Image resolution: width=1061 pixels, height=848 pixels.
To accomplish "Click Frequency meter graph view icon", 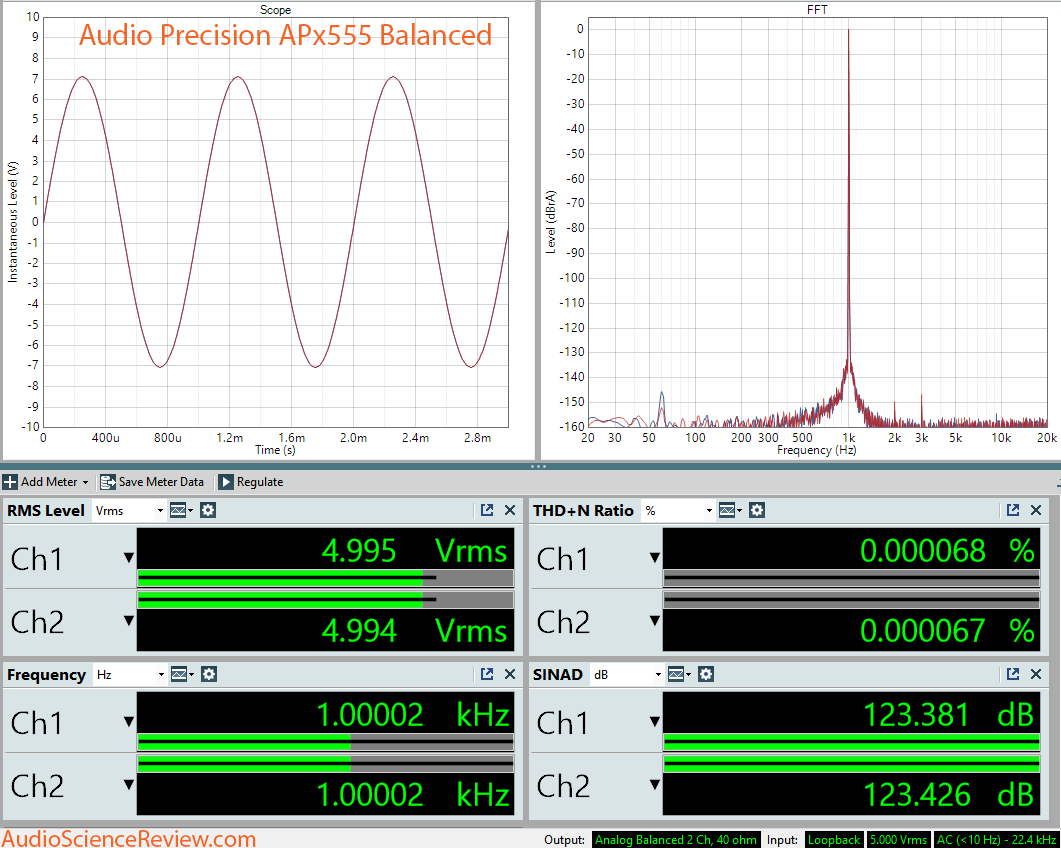I will pyautogui.click(x=181, y=674).
